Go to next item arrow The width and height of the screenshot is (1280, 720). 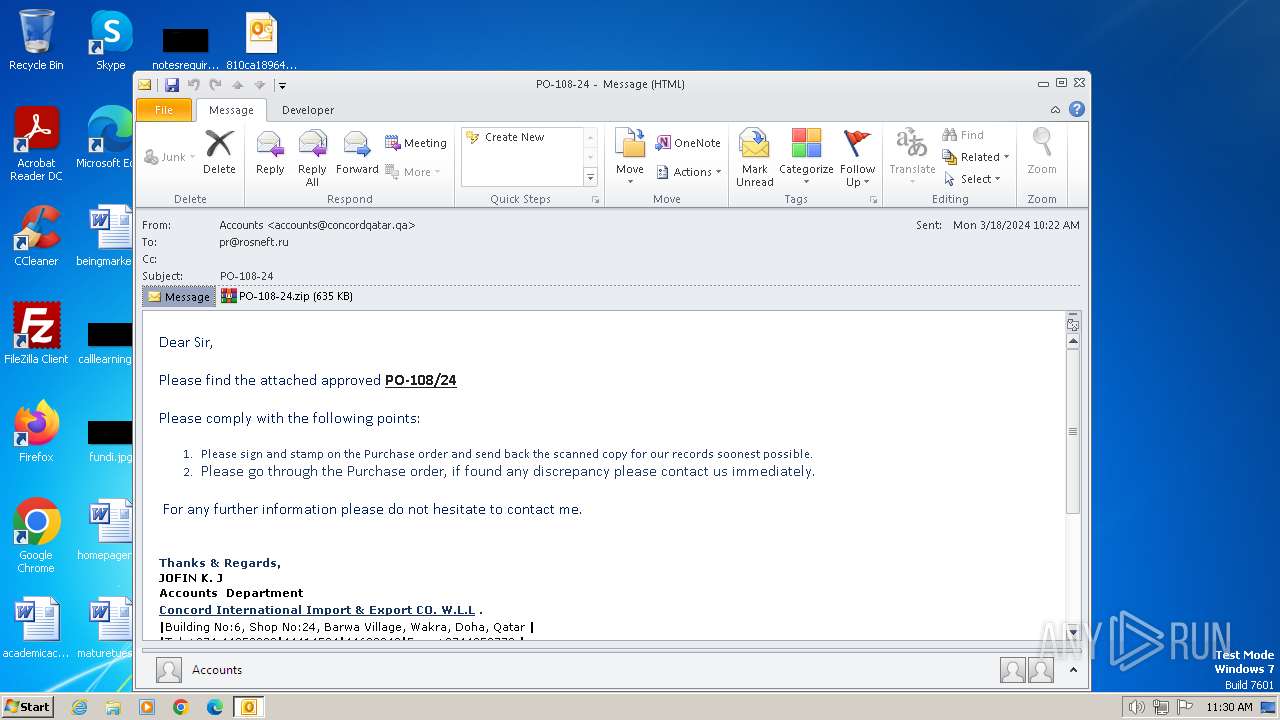click(x=260, y=85)
